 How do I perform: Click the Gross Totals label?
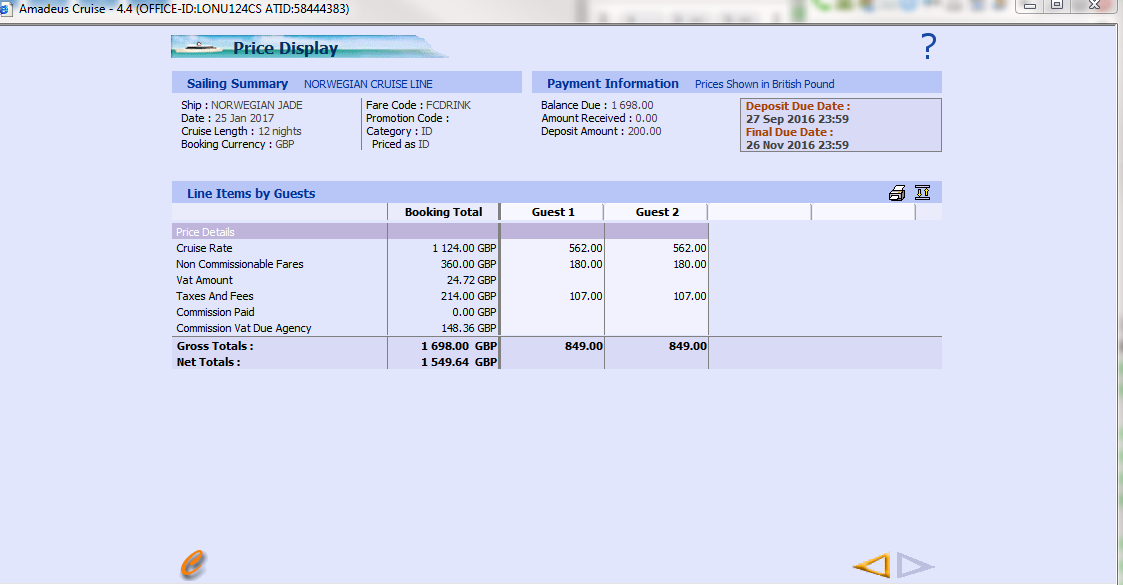point(215,347)
